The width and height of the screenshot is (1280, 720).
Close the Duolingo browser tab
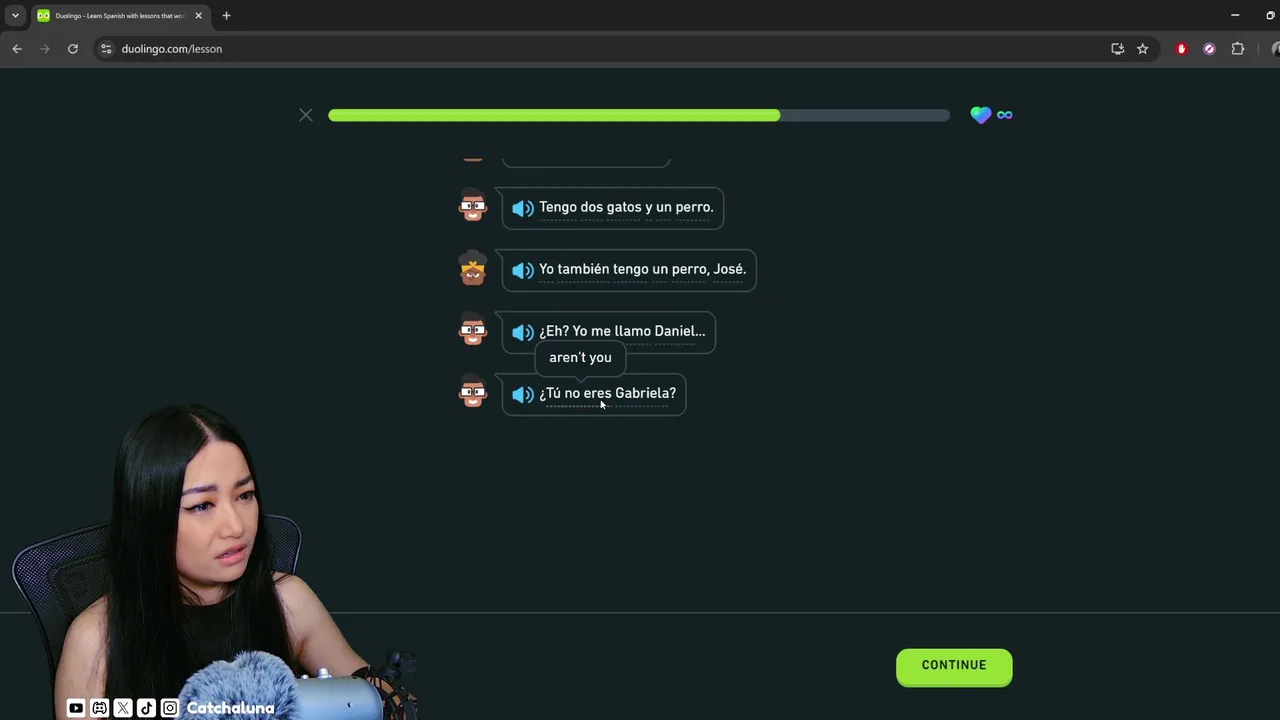(198, 15)
